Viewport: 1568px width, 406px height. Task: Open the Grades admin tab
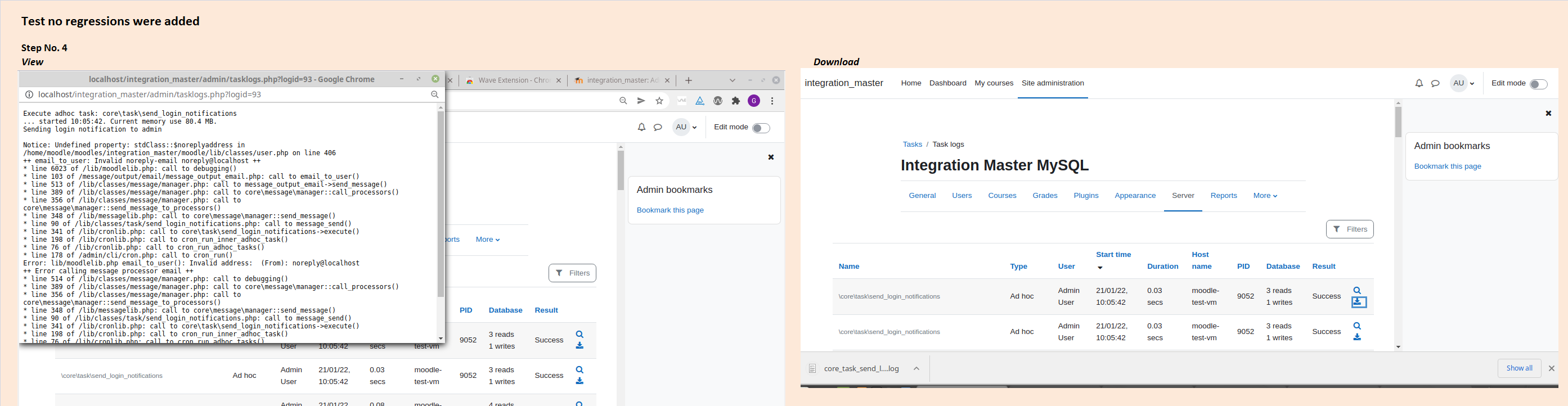point(1045,196)
